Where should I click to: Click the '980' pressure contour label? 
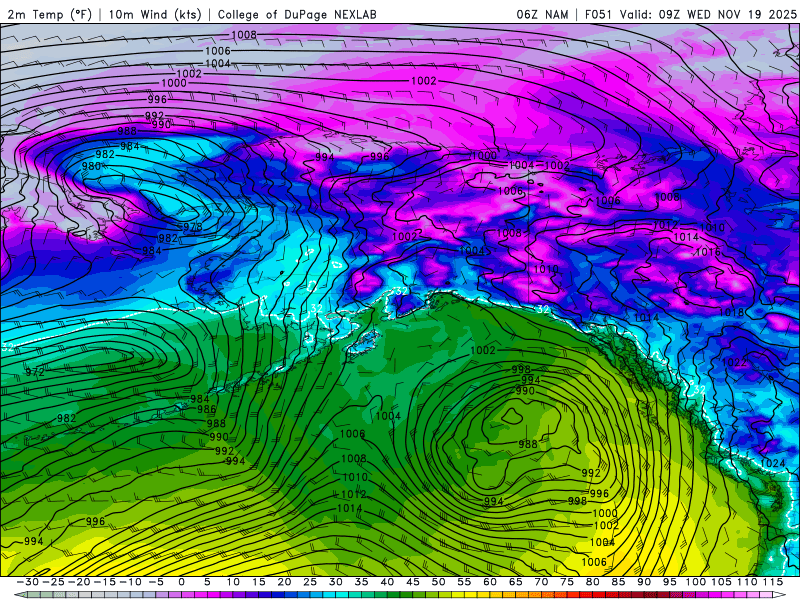coord(91,166)
